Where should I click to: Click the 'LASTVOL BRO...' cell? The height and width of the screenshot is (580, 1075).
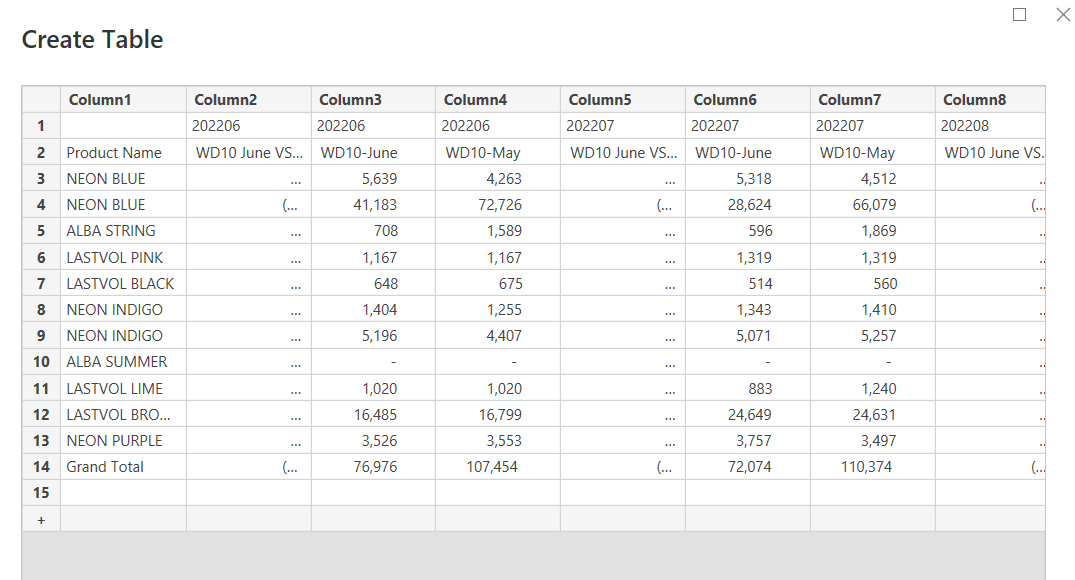click(x=123, y=414)
